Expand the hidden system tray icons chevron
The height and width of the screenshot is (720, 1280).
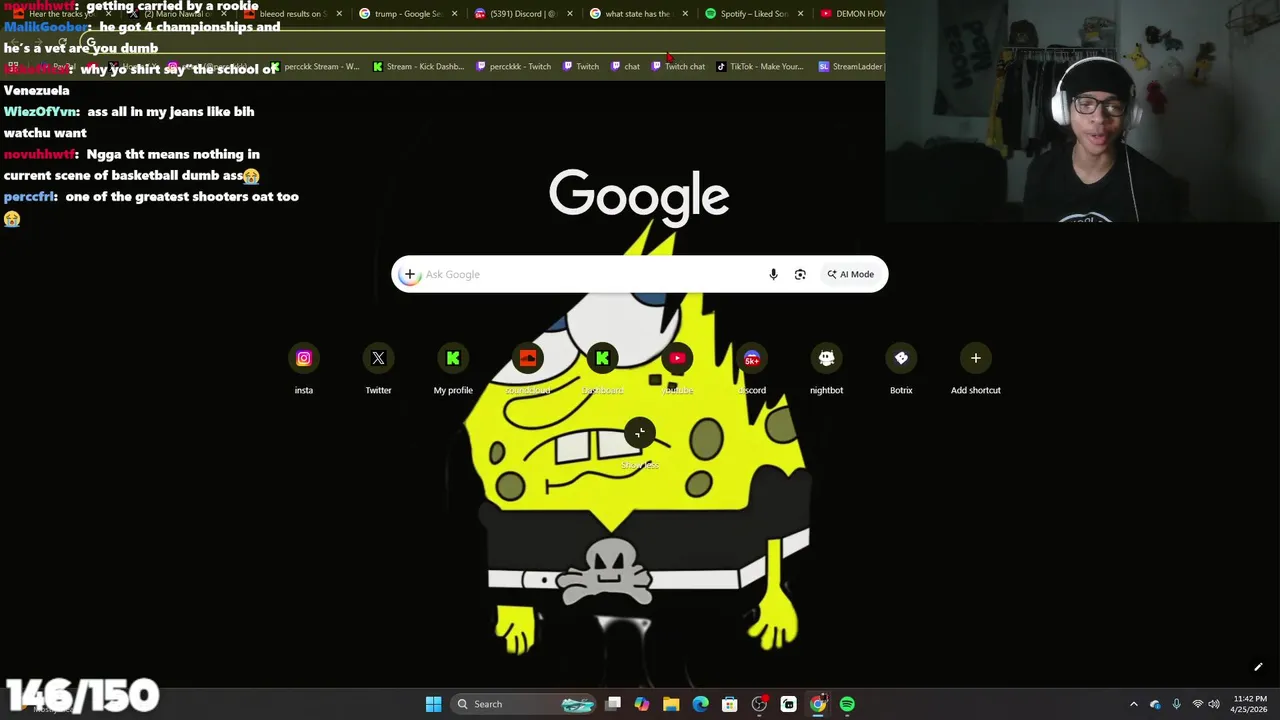pyautogui.click(x=1134, y=704)
